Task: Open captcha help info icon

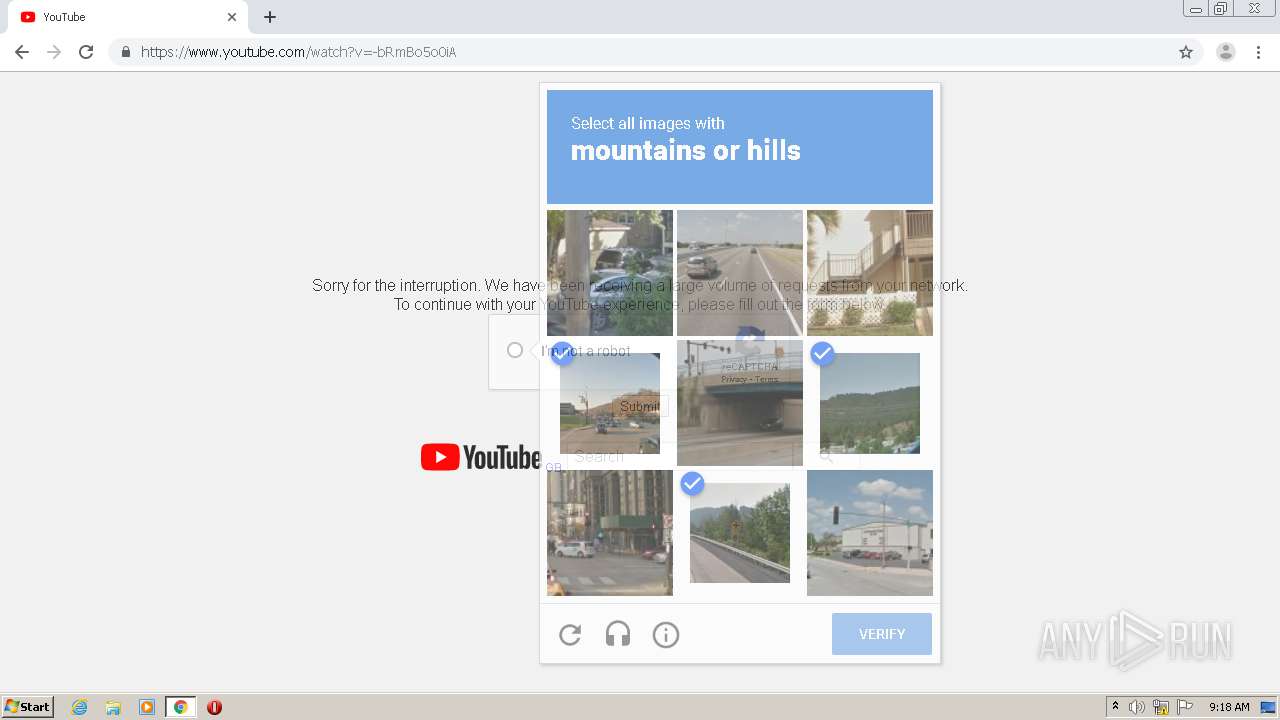Action: tap(666, 634)
